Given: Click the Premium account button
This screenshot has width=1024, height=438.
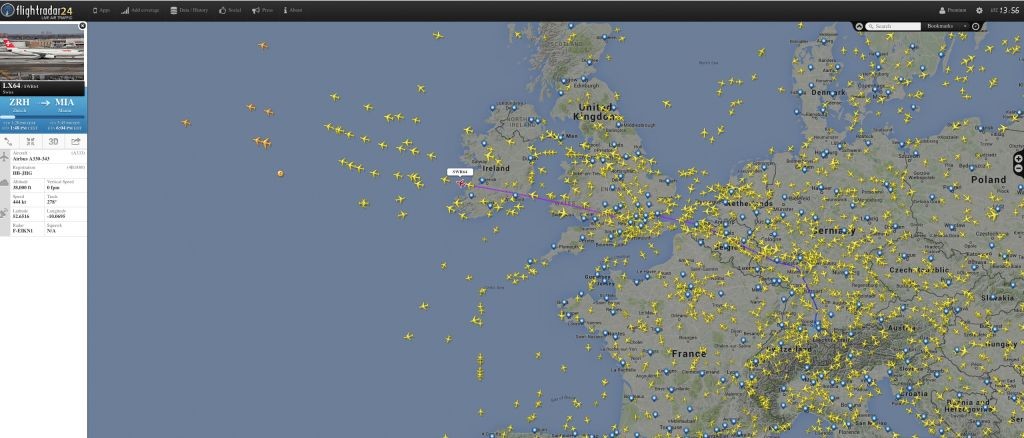Looking at the screenshot, I should tap(953, 10).
